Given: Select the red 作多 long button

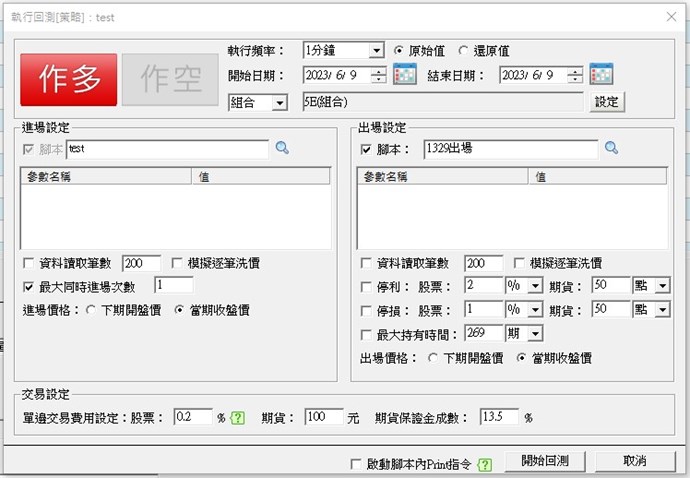Looking at the screenshot, I should click(x=69, y=79).
